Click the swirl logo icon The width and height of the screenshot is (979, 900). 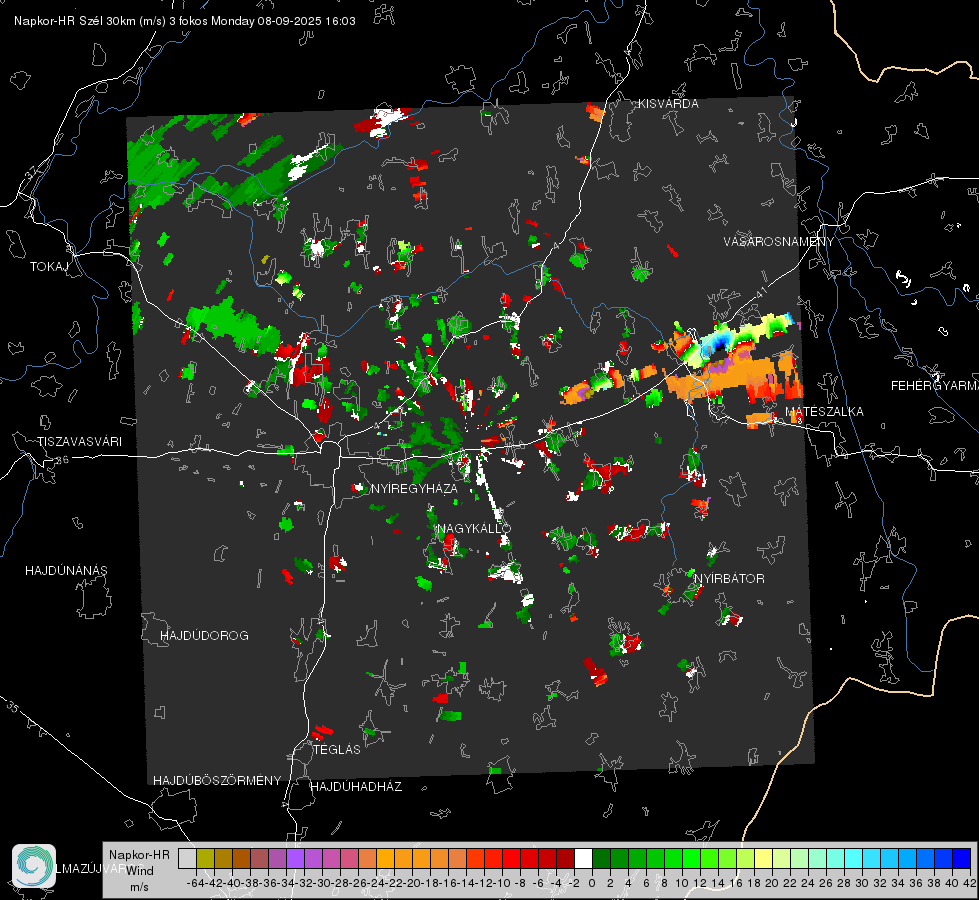click(34, 866)
